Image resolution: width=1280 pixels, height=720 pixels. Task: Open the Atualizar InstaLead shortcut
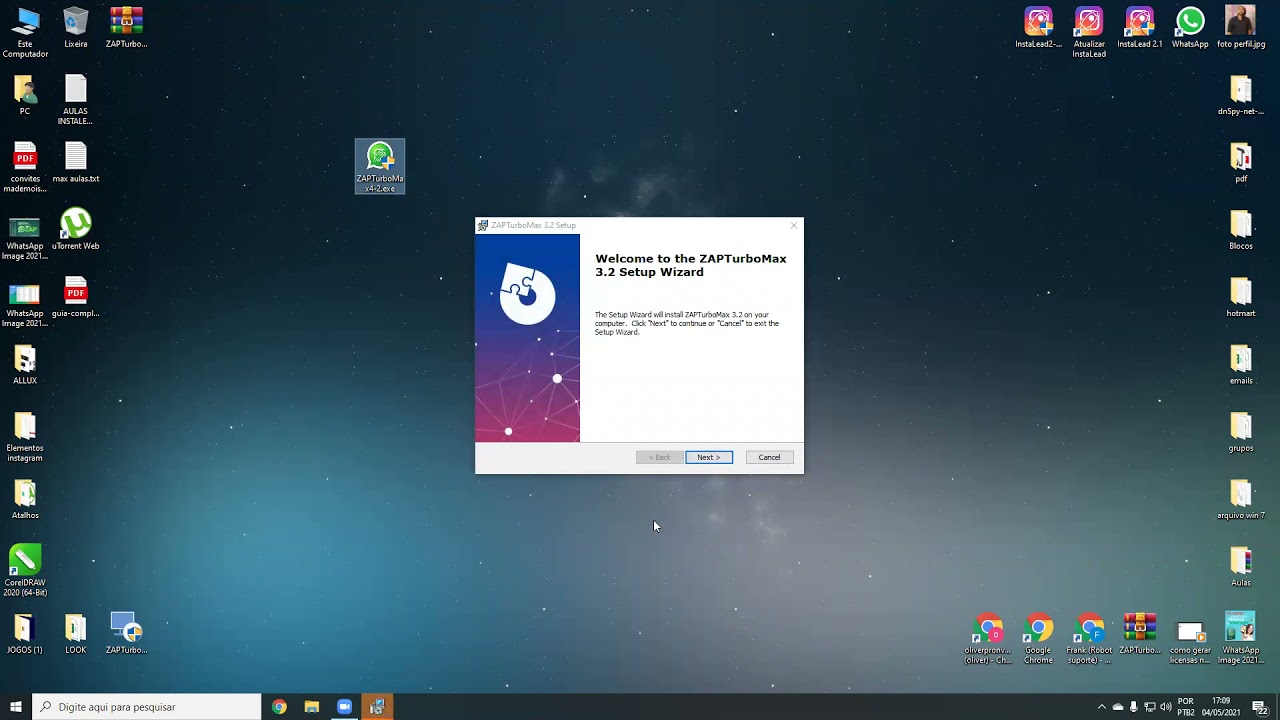point(1089,32)
